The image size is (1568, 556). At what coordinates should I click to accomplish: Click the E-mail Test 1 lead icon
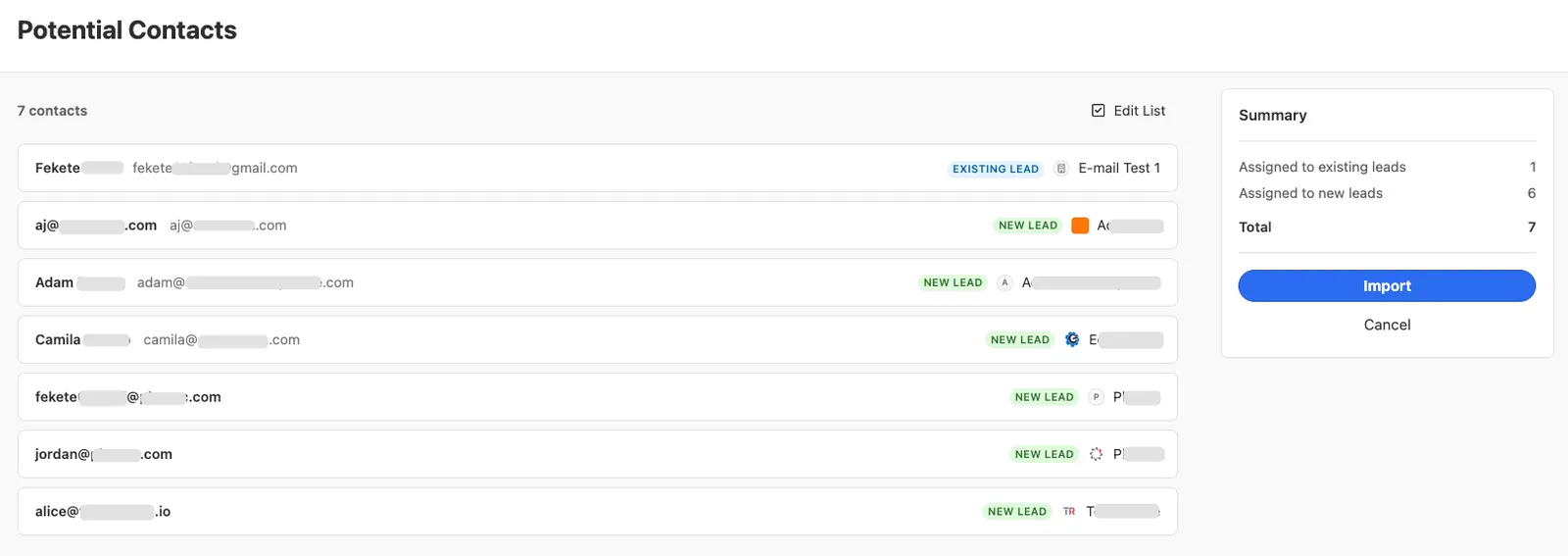(x=1060, y=169)
